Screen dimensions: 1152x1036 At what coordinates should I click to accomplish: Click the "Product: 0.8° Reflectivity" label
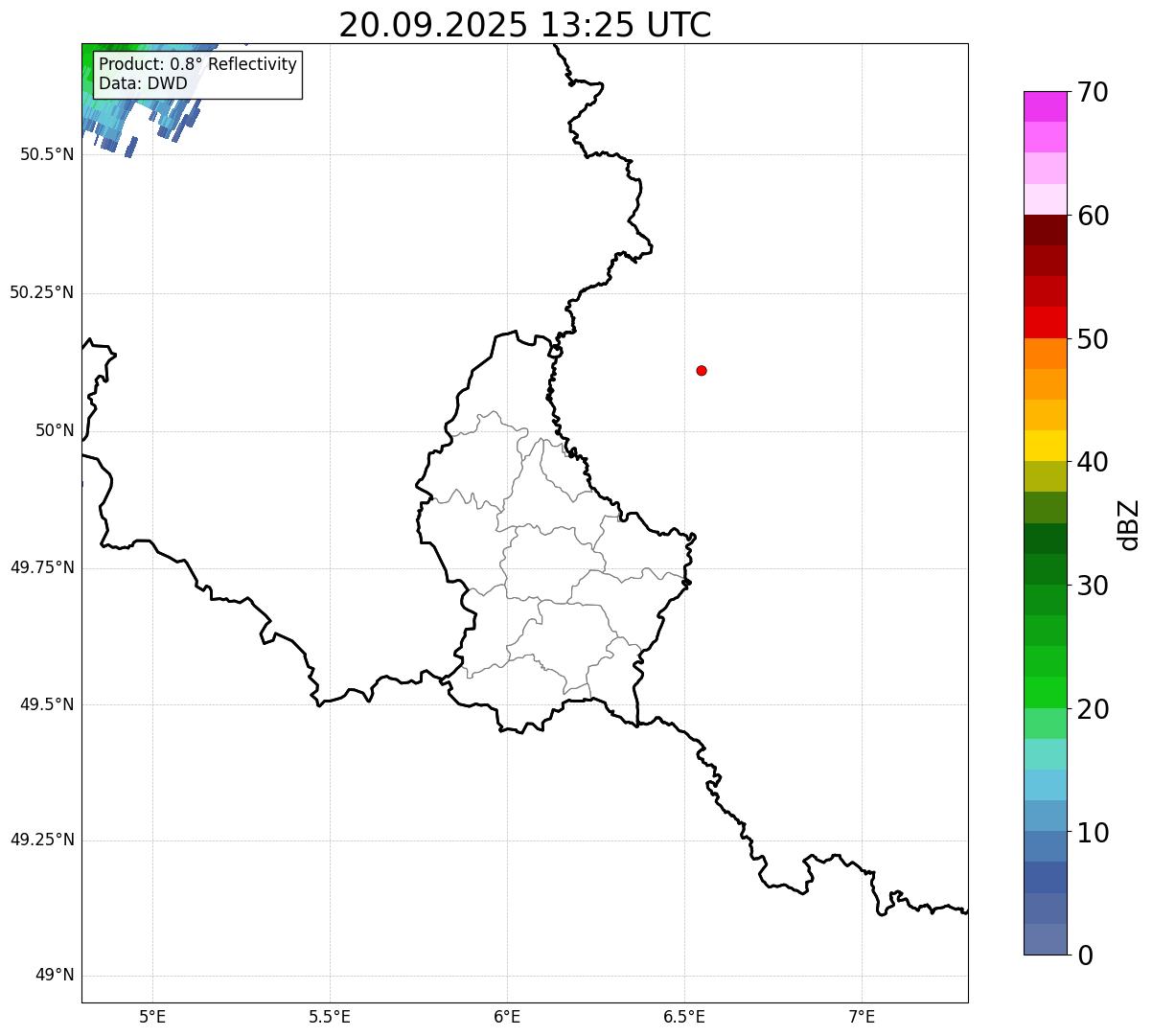pyautogui.click(x=198, y=64)
